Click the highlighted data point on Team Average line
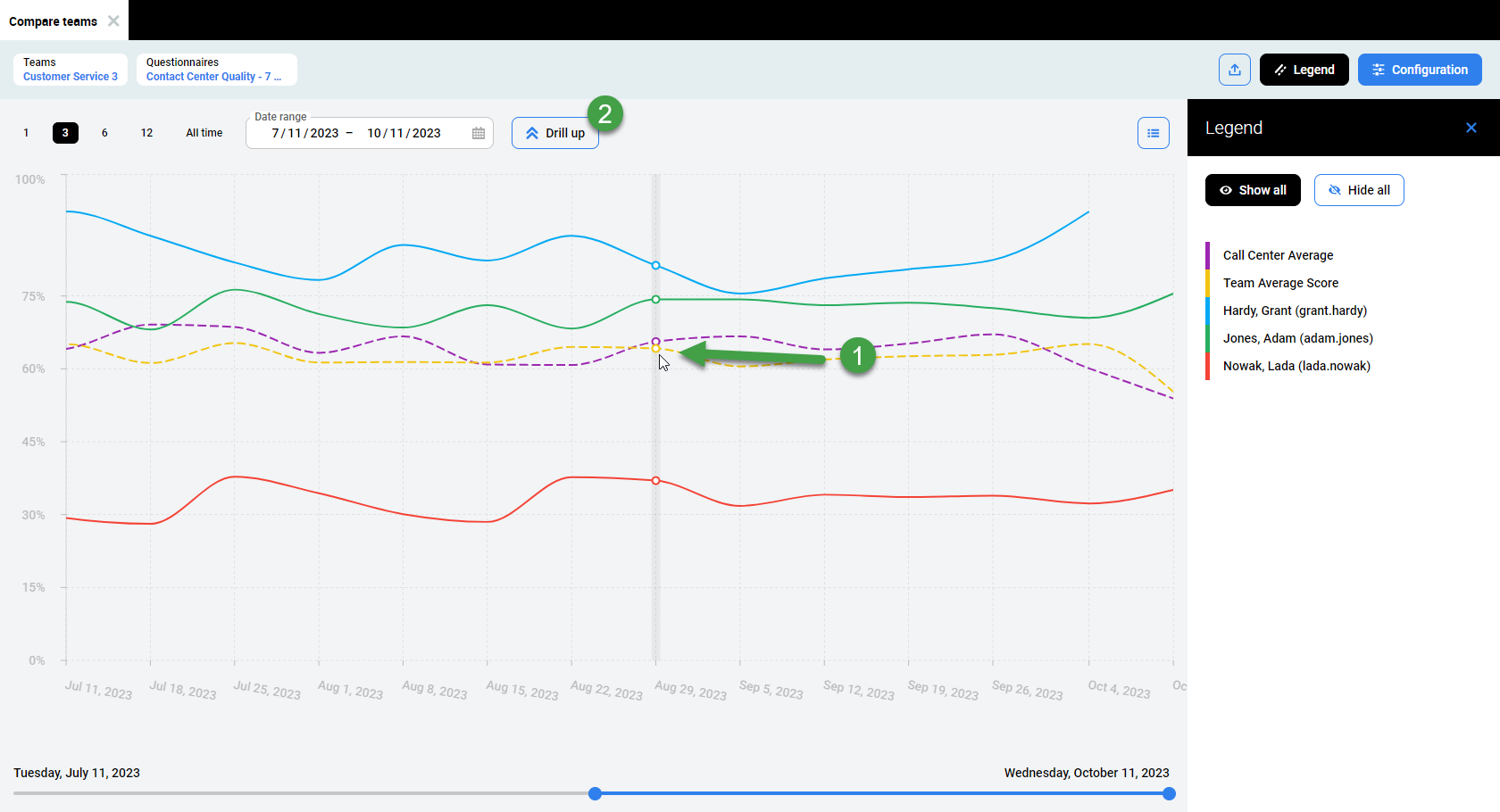 pos(656,346)
